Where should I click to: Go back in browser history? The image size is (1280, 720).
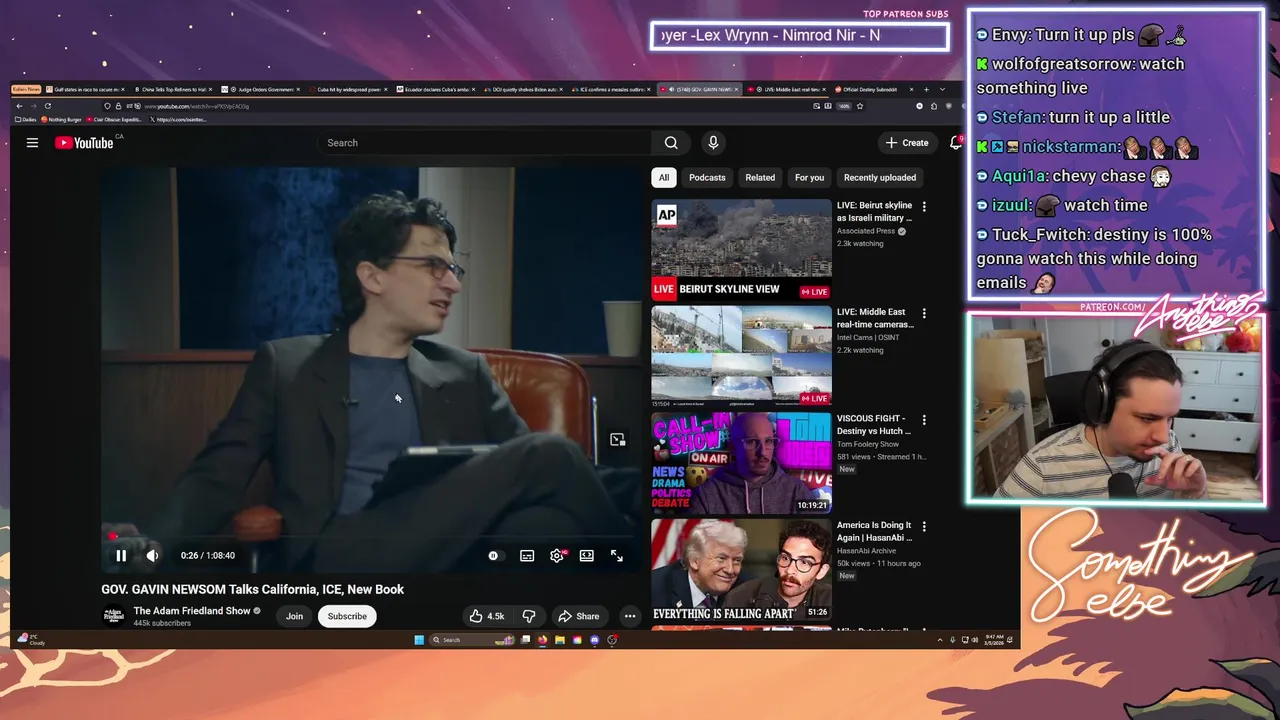tap(19, 106)
